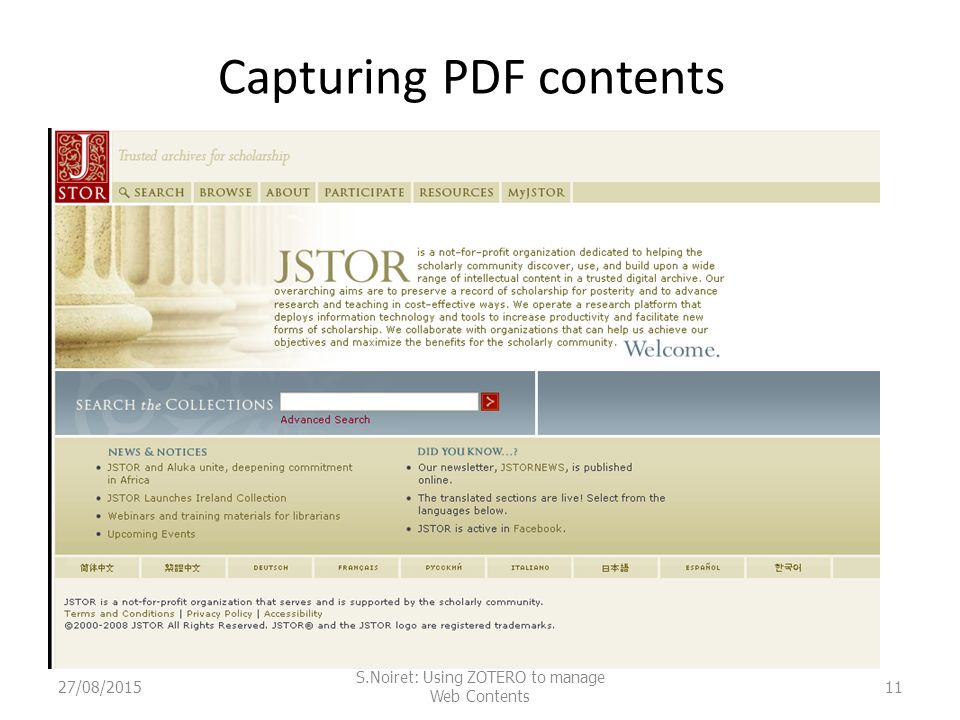Click the SEARCH the COLLECTIONS label
960x720 pixels.
click(x=174, y=405)
